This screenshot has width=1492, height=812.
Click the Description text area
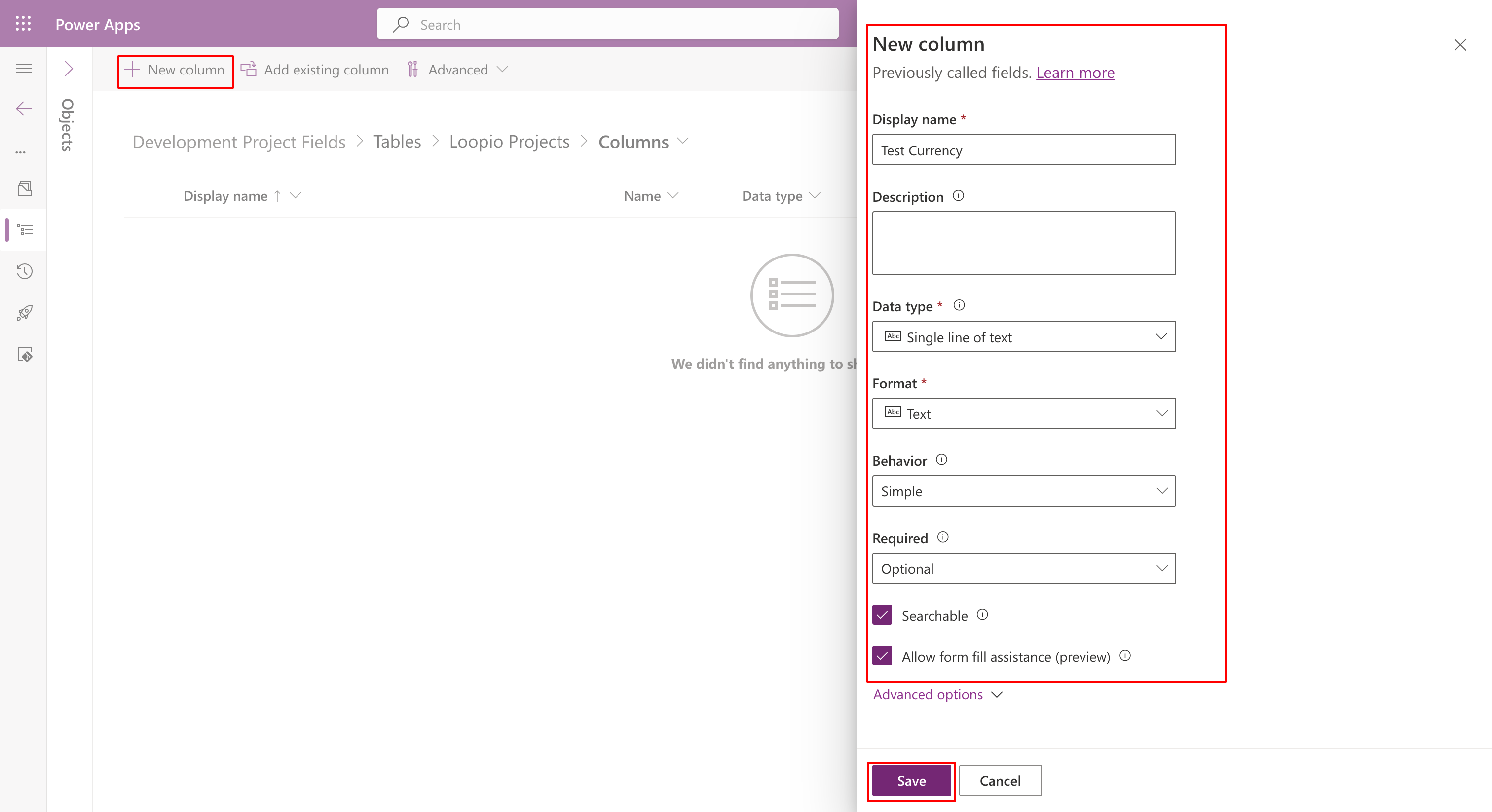click(1024, 243)
